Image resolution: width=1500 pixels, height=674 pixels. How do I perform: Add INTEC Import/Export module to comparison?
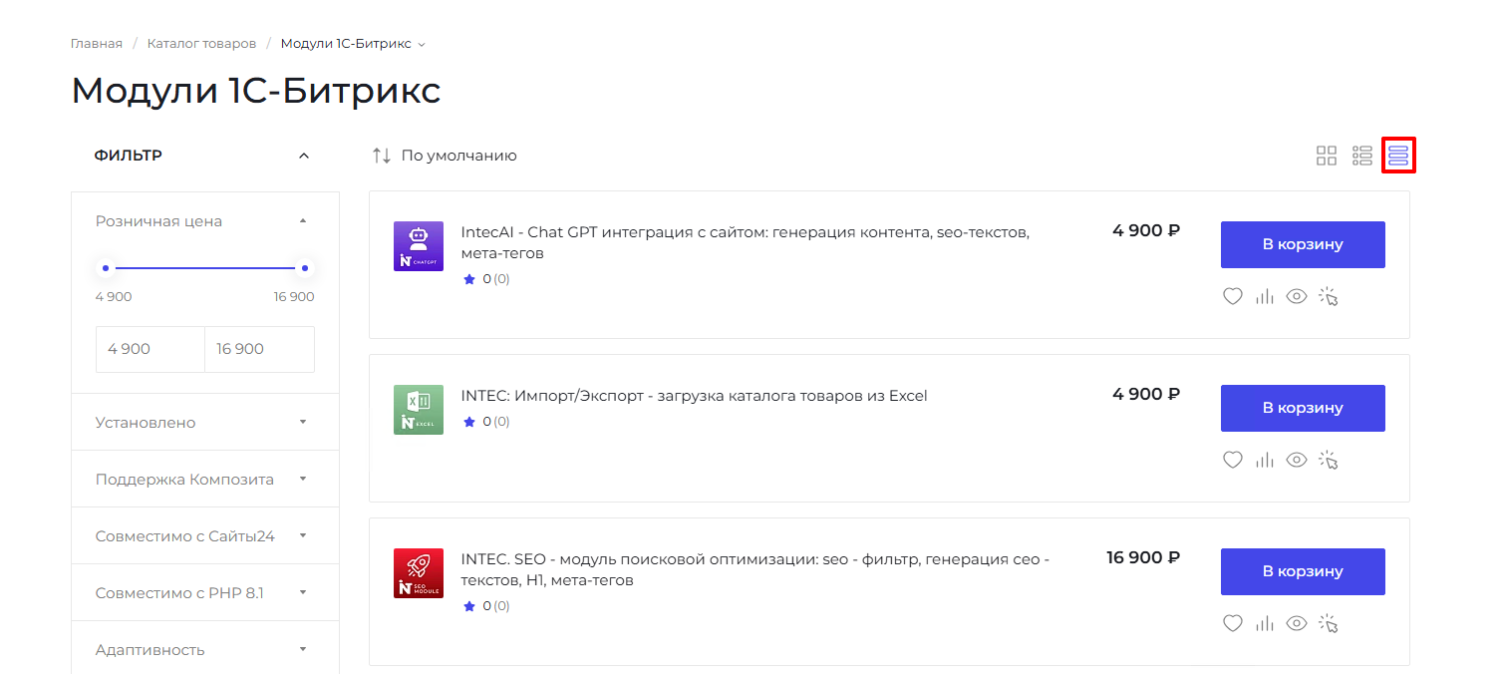(1265, 460)
